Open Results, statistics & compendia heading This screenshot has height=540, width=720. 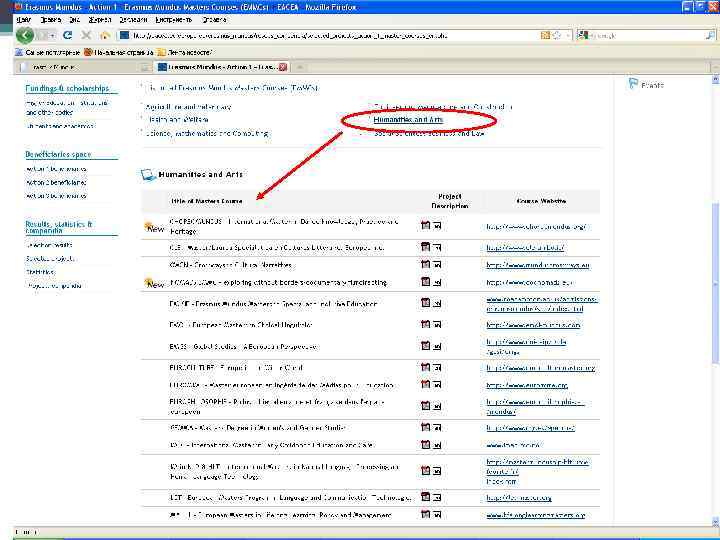tap(59, 227)
